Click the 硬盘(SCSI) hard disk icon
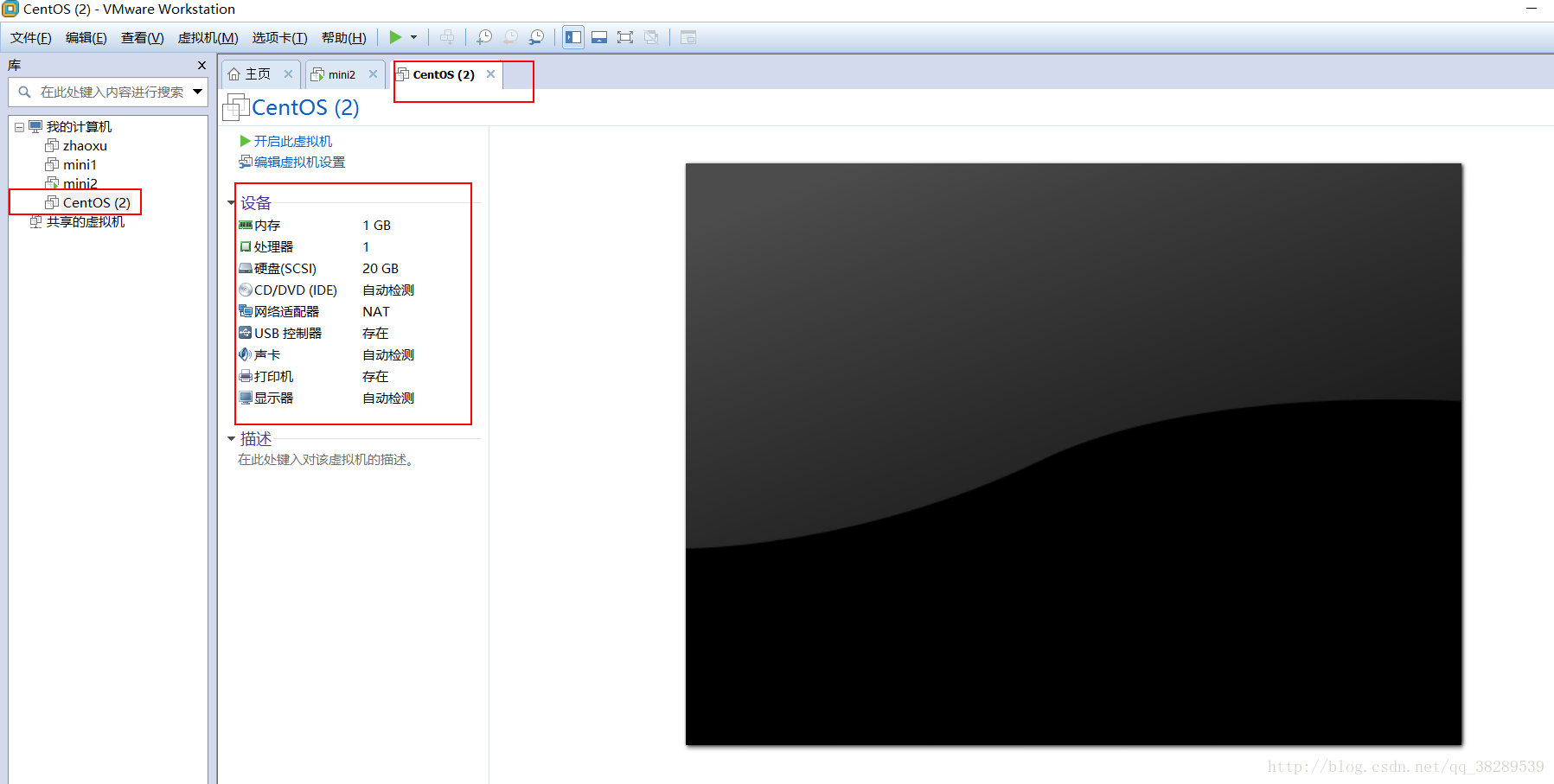 point(246,268)
